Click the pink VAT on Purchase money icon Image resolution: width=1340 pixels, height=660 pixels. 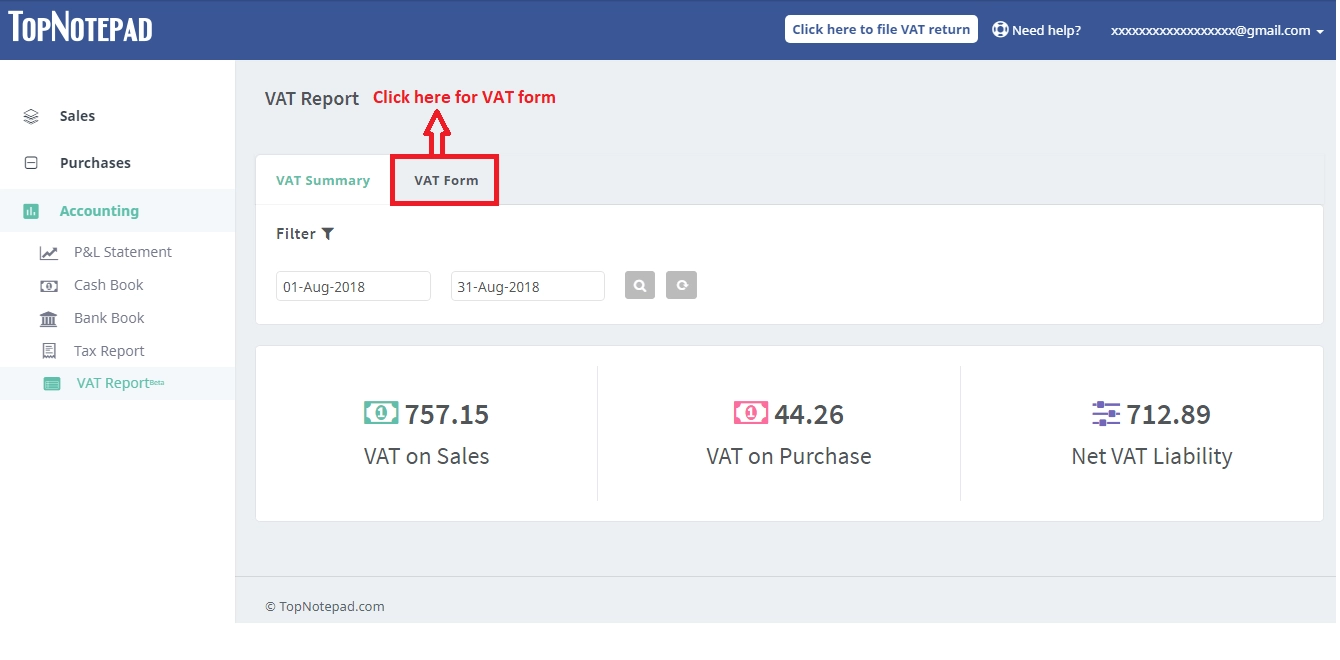click(x=750, y=413)
